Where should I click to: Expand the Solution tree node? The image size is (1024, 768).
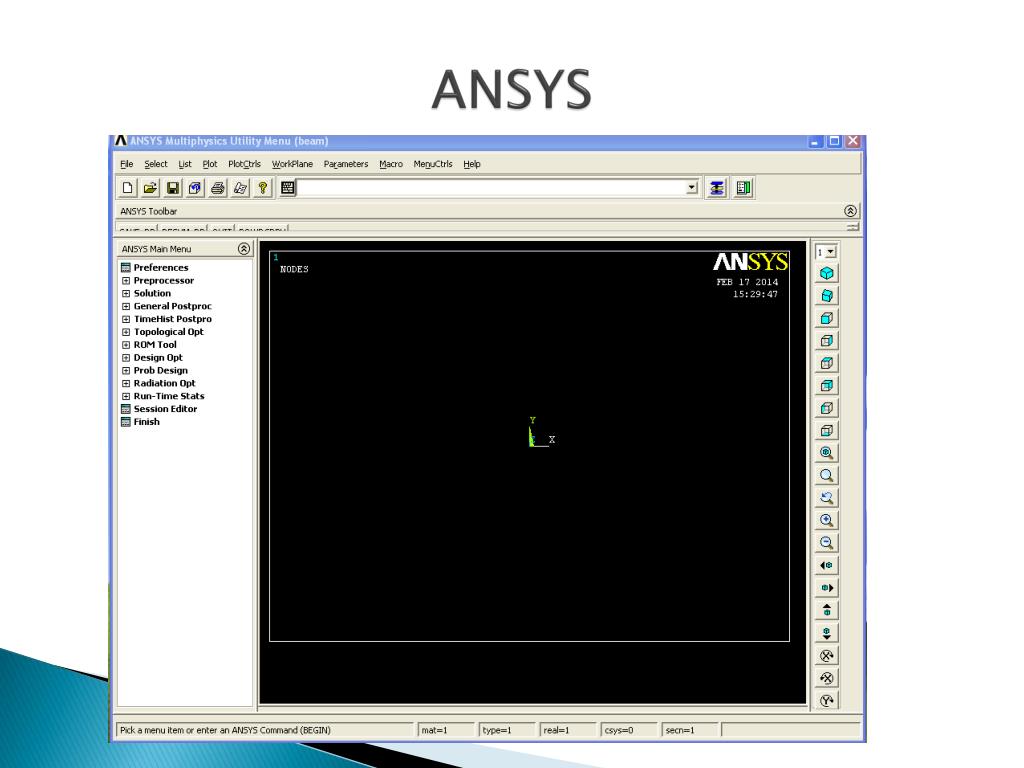coord(126,293)
